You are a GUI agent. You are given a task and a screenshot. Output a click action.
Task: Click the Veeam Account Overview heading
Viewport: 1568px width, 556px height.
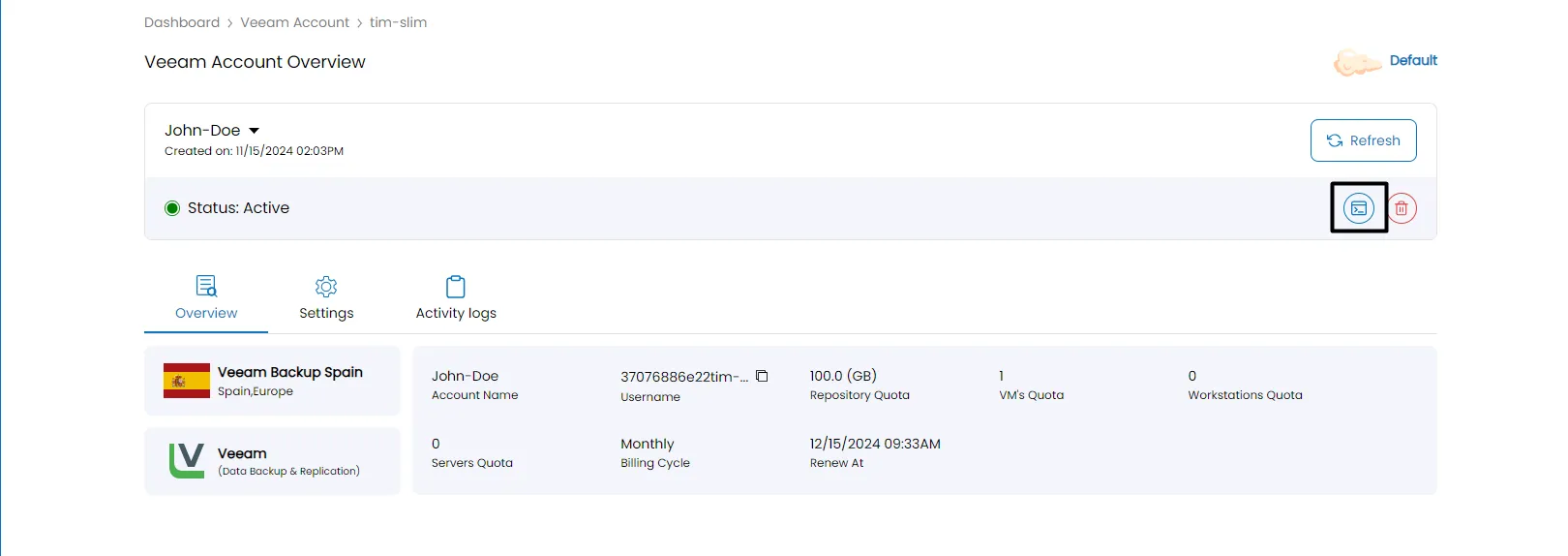[x=255, y=62]
